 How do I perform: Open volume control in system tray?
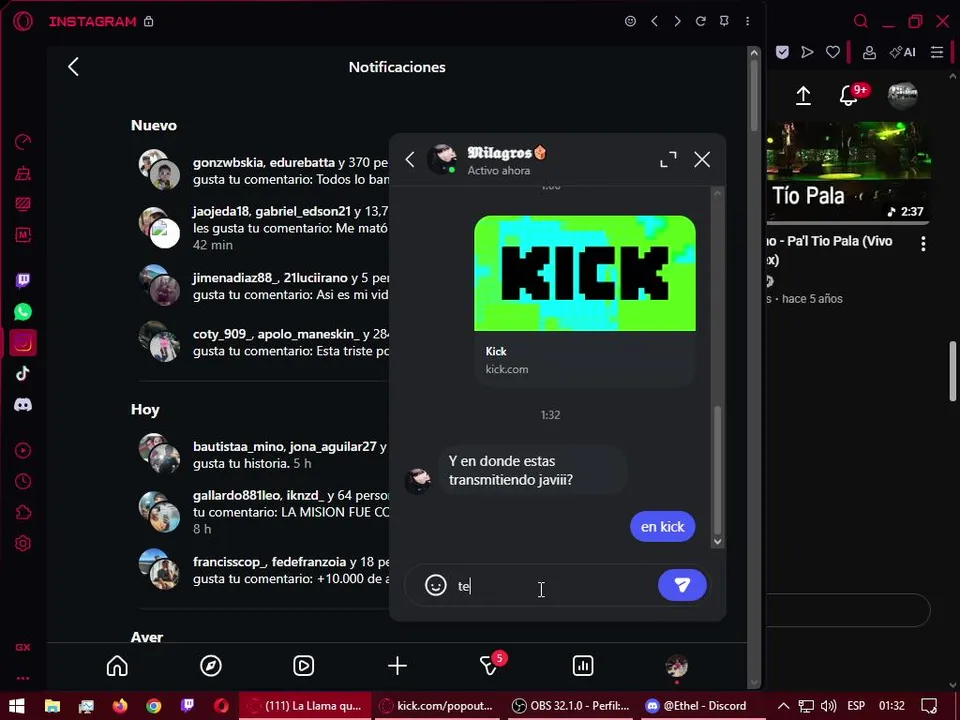[x=828, y=706]
